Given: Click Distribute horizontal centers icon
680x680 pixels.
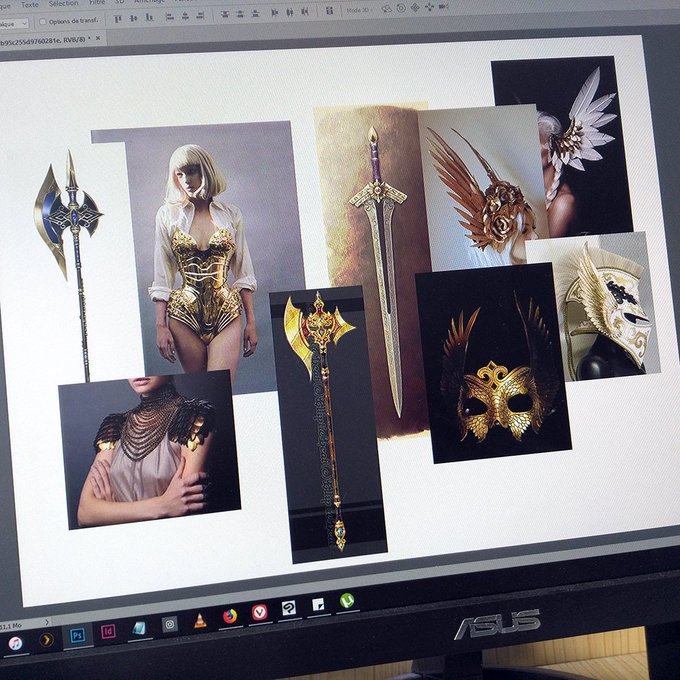Looking at the screenshot, I should coord(290,12).
